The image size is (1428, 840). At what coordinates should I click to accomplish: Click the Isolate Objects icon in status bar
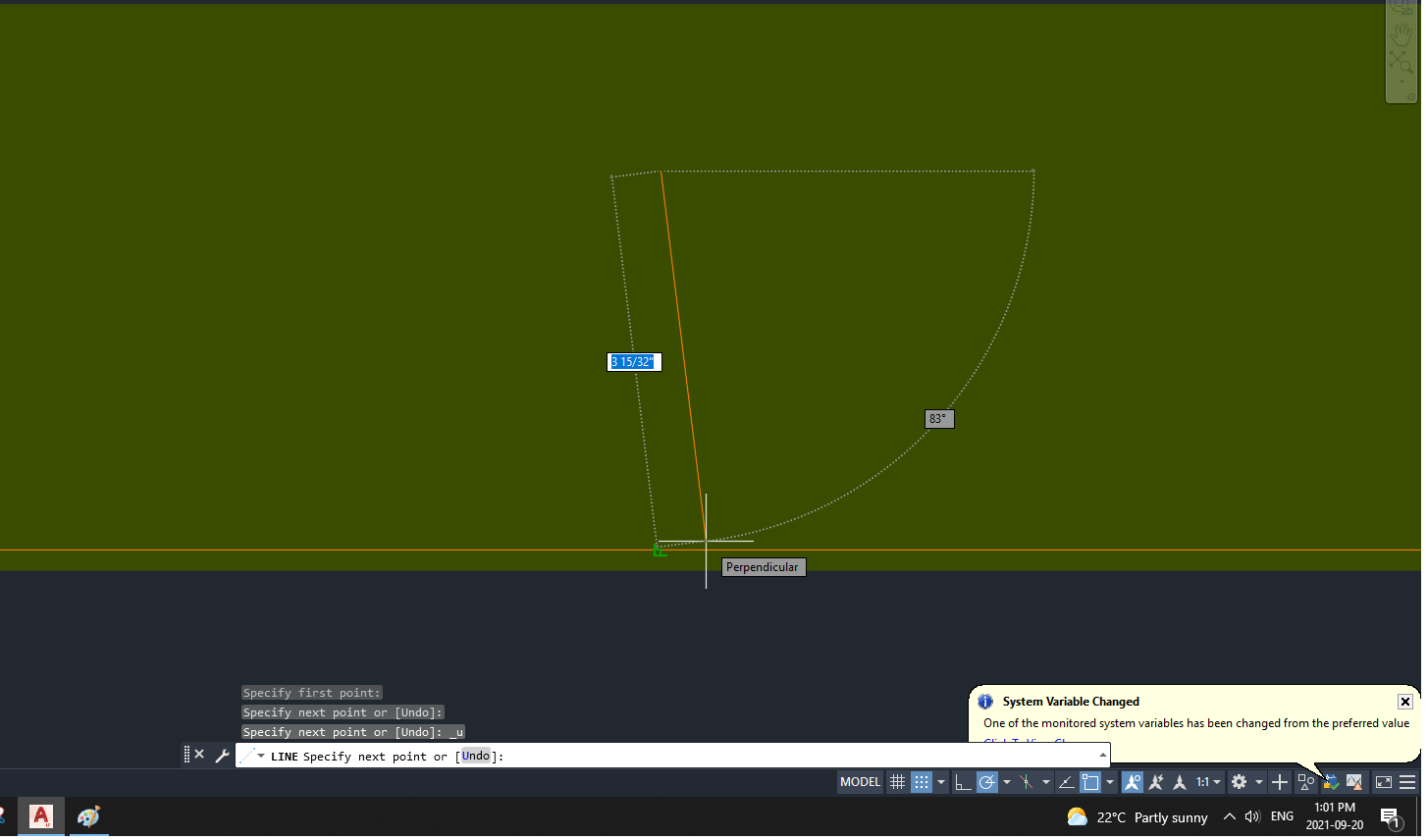(x=1307, y=782)
